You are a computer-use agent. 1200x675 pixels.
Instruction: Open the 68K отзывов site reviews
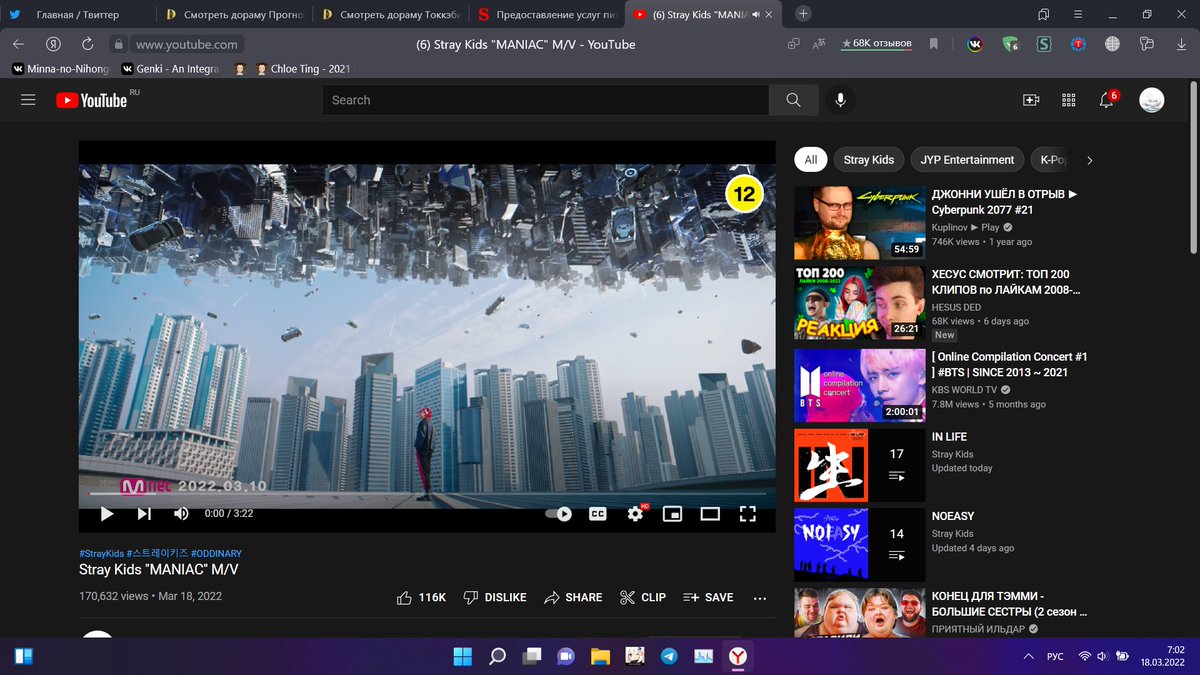[877, 44]
